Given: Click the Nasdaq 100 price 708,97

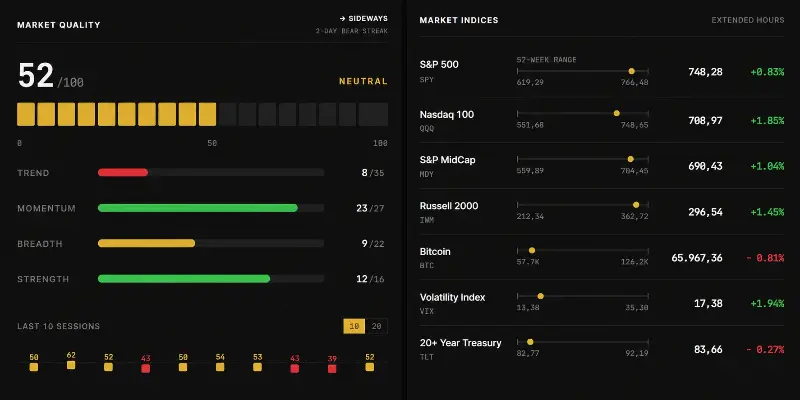Looking at the screenshot, I should click(x=705, y=120).
